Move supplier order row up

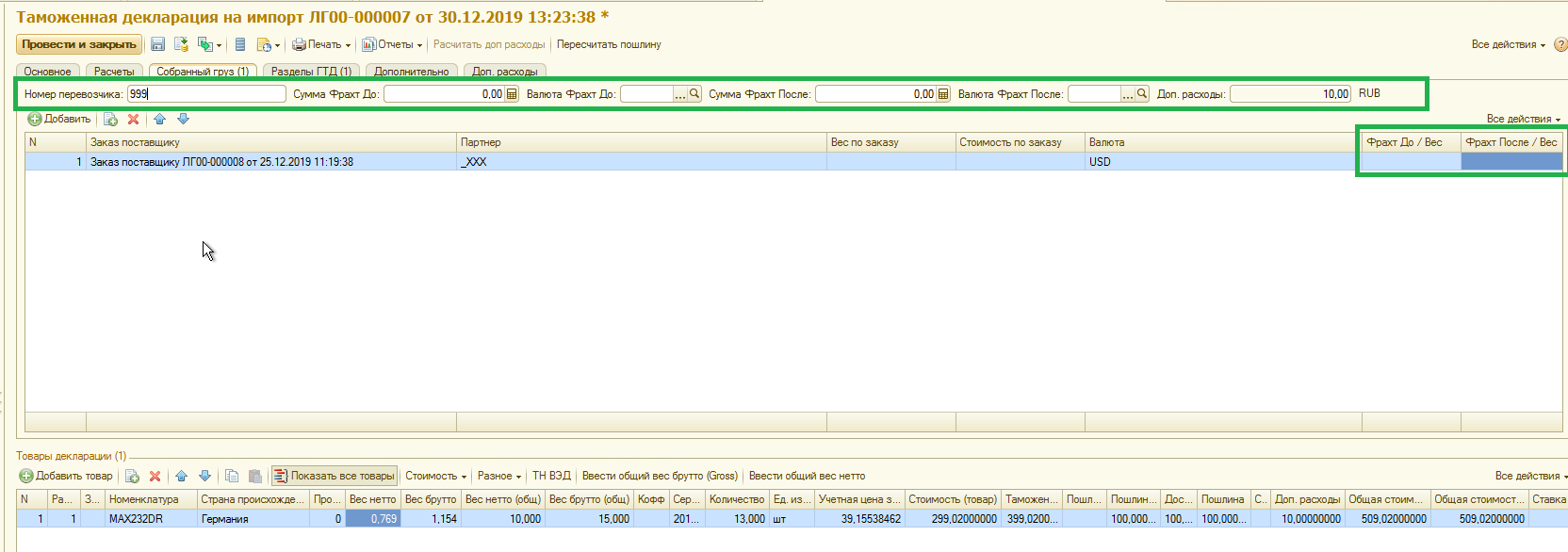point(159,119)
